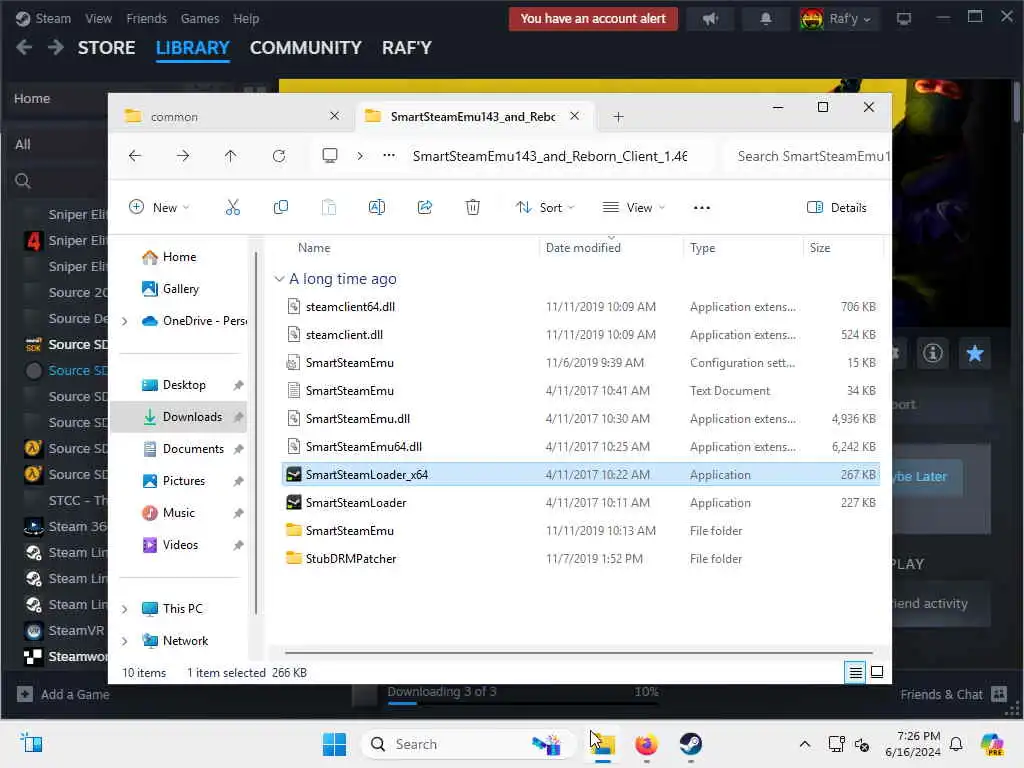
Task: Click the game info icon in Steam
Action: click(x=933, y=353)
